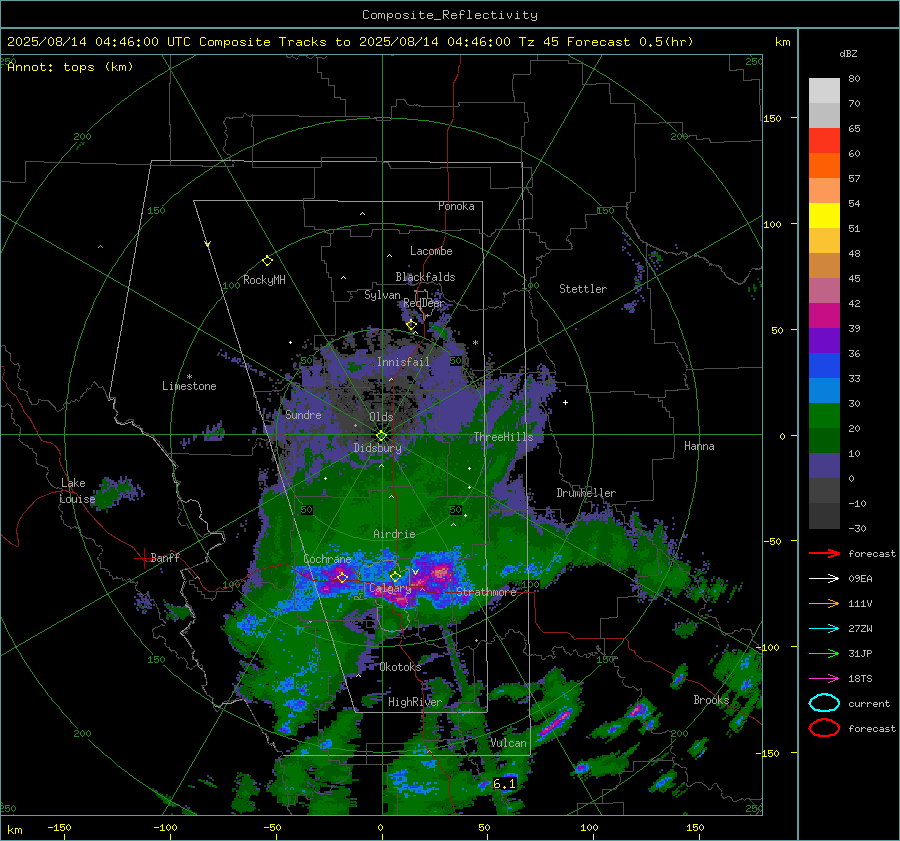
Task: Click the RedDeer city label
Action: tap(424, 303)
